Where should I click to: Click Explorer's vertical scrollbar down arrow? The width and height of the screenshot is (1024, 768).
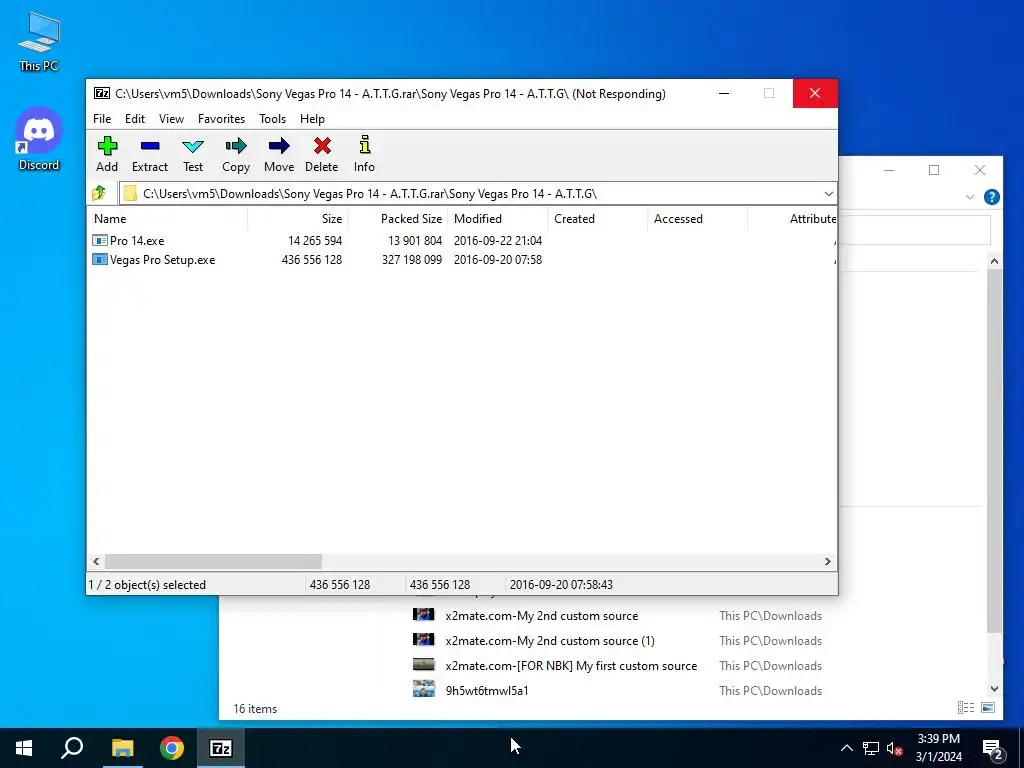click(x=994, y=688)
